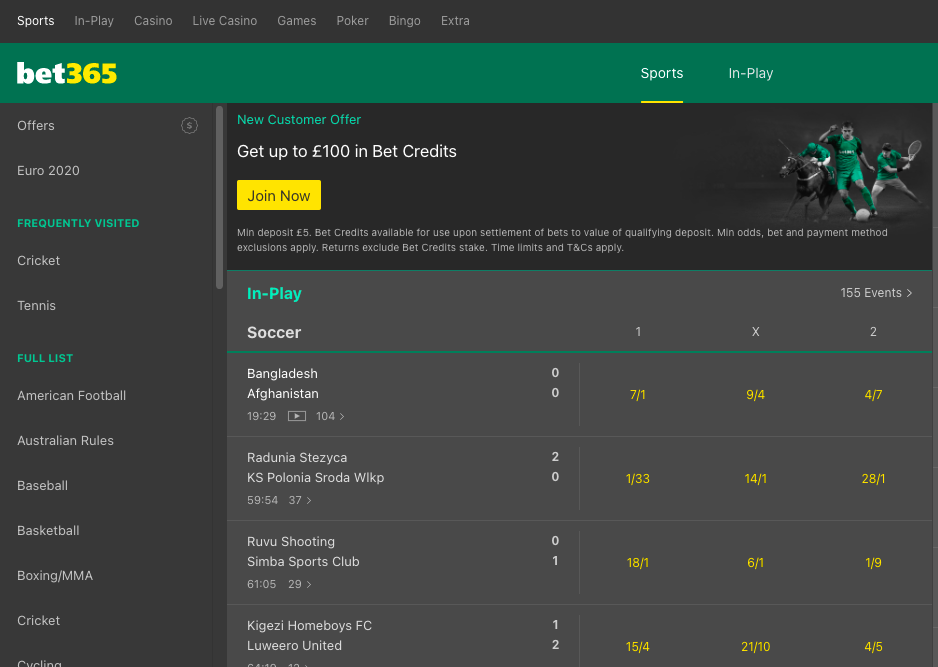Open Boxing/MMA in full list

click(x=55, y=575)
